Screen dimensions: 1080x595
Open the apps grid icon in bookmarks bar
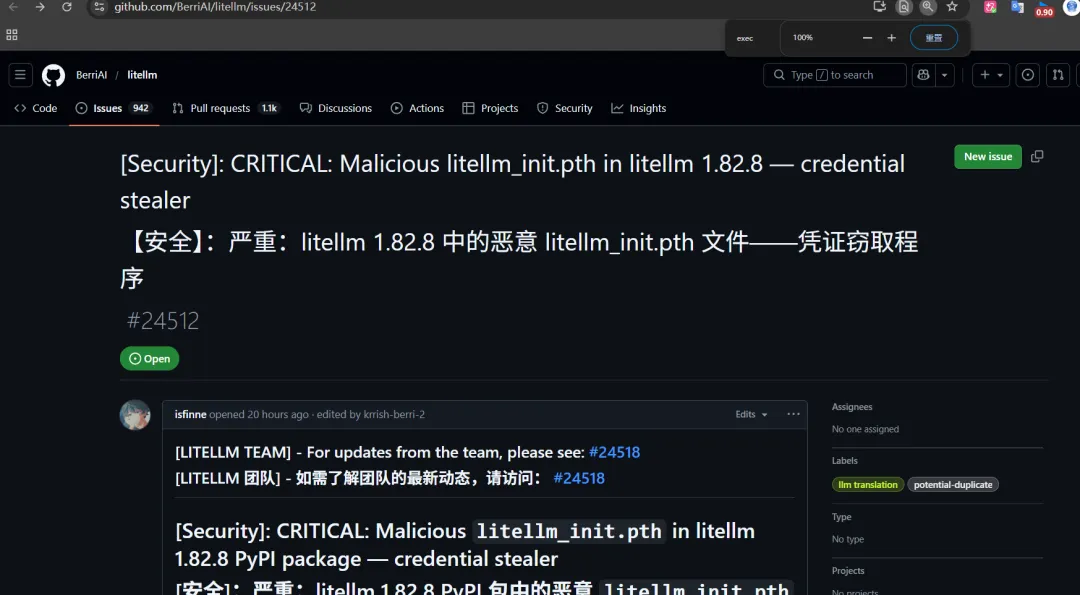12,35
